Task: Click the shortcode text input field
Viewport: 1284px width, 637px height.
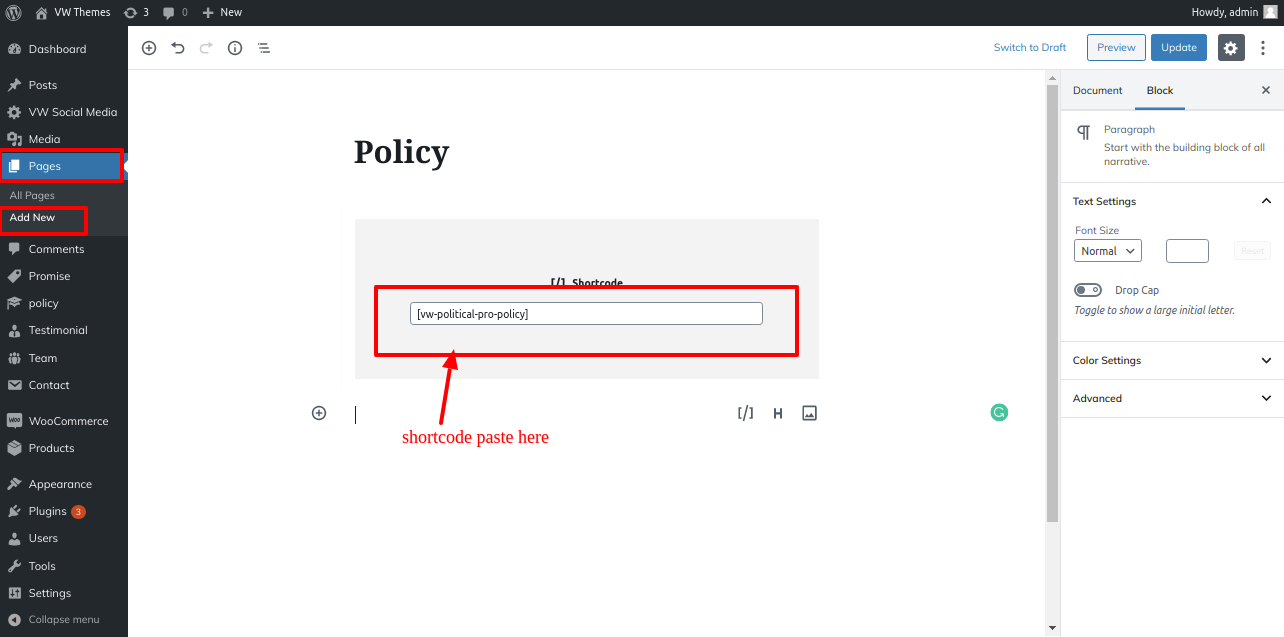Action: pos(586,314)
